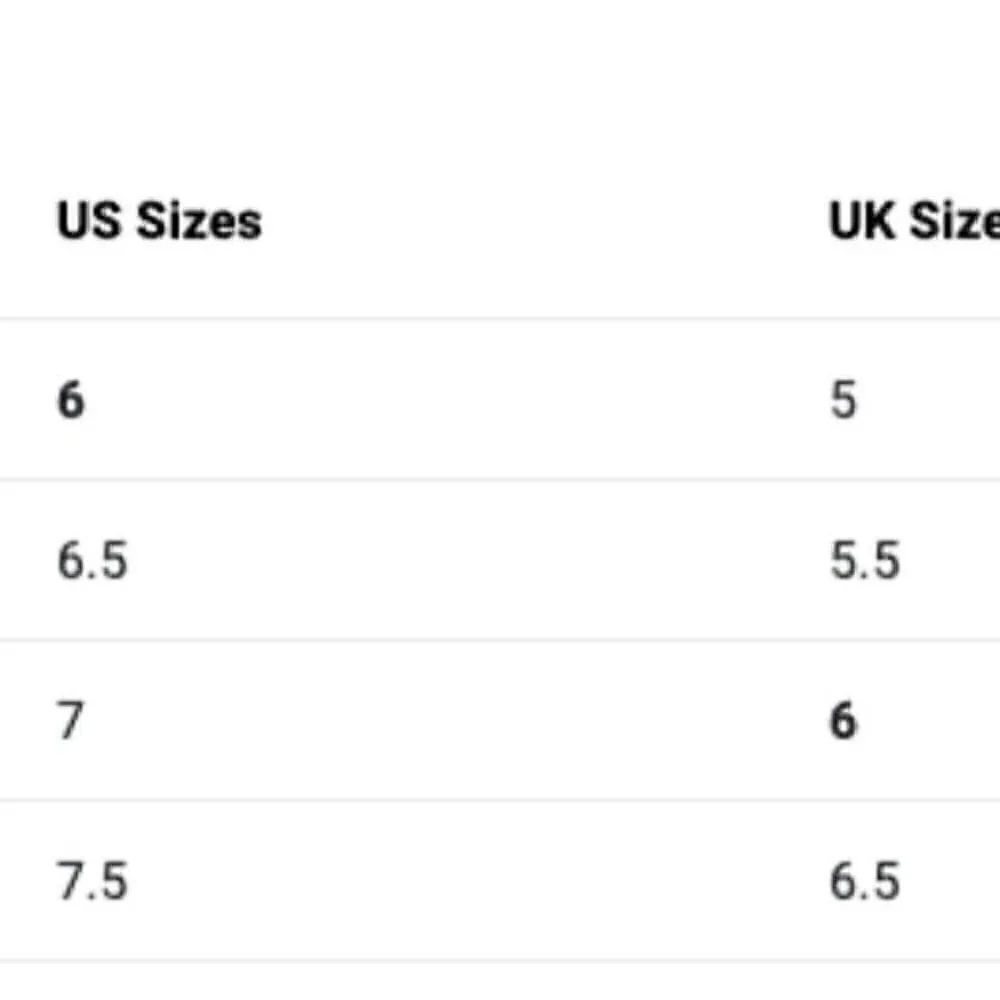Click empty space between US 7 and UK 6

coord(457,721)
